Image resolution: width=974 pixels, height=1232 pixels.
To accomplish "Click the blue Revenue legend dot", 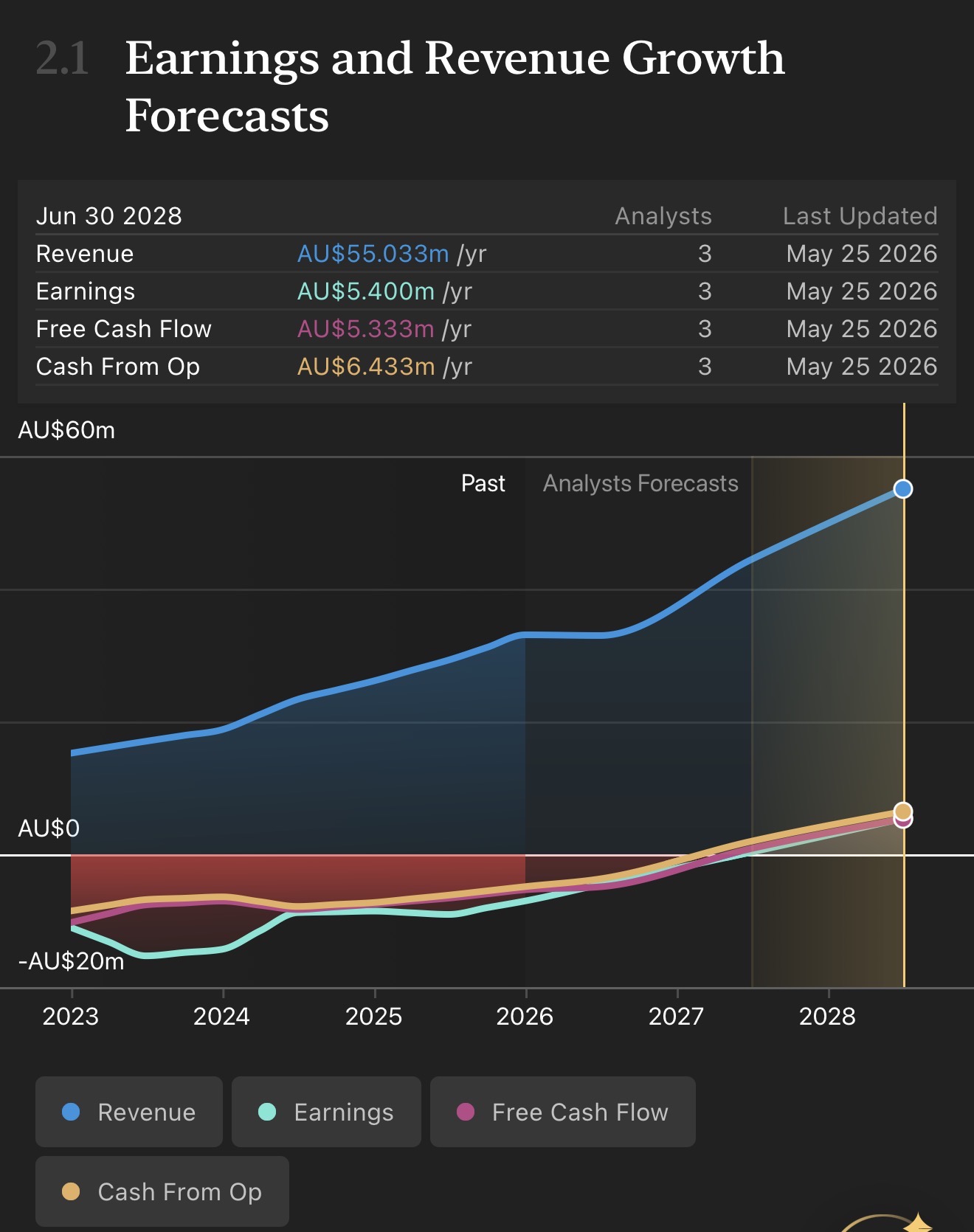I will coord(71,1112).
